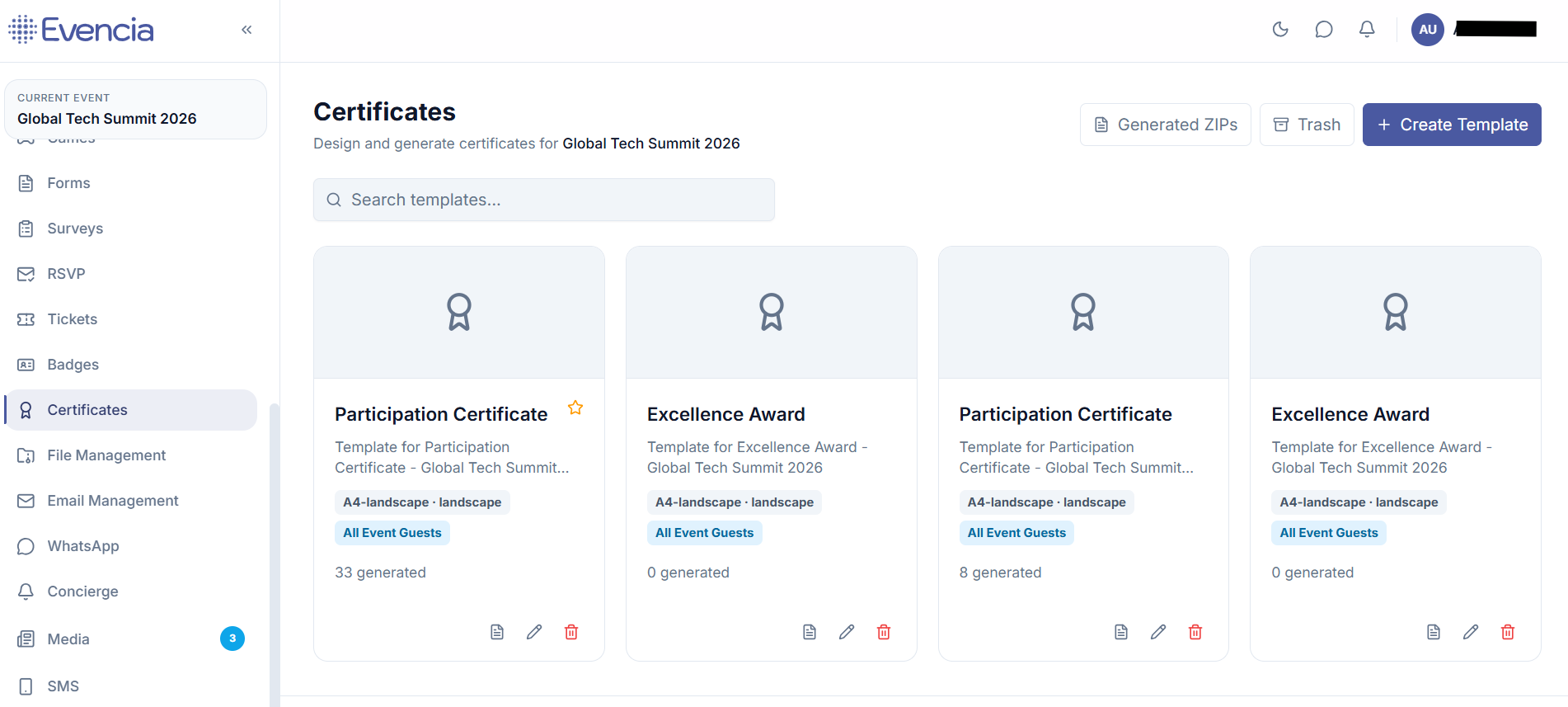The image size is (1568, 707).
Task: Document icon on last Excellence Award card
Action: point(1434,632)
